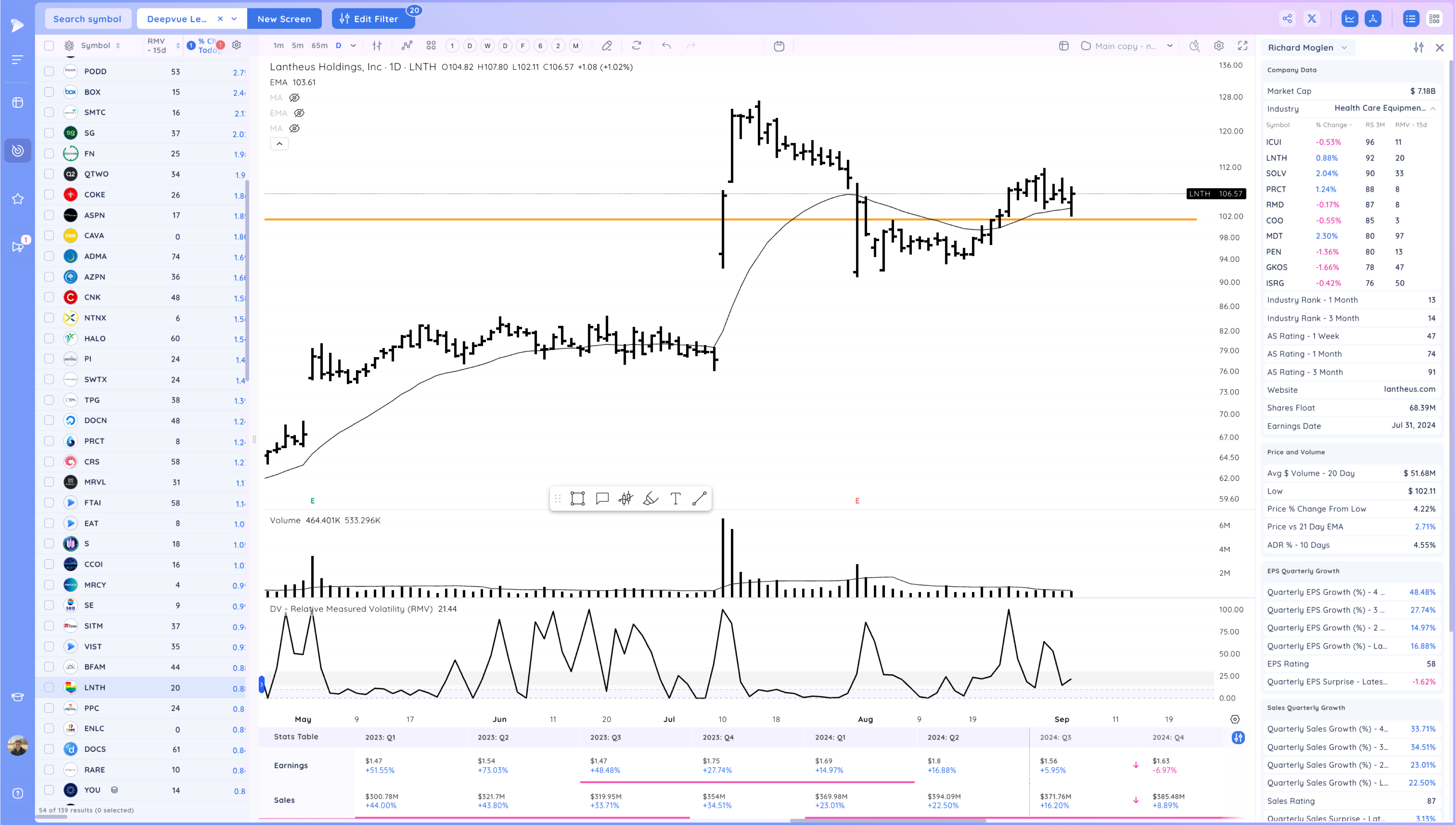
Task: Open the chart settings gear icon
Action: (x=1219, y=46)
